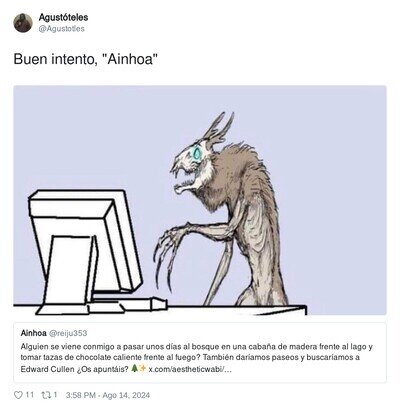The height and width of the screenshot is (409, 400).
Task: Click the pine tree emoji in quote
Action: point(134,369)
